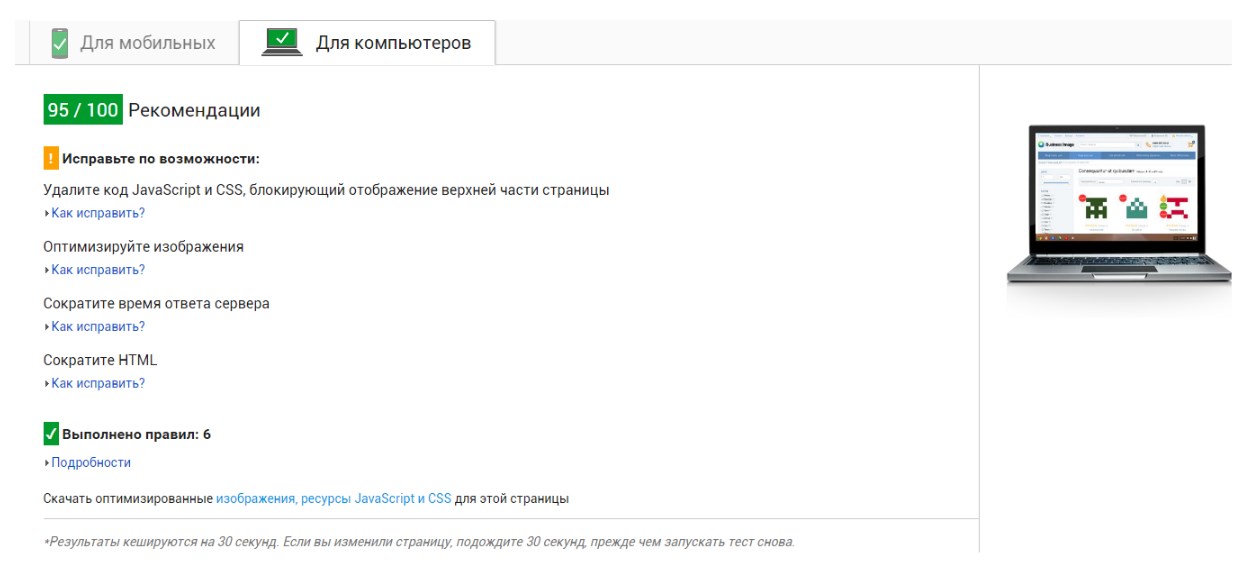Click the Выполнено правил: 6 heading
Screen dimensions: 1243x568
(136, 435)
